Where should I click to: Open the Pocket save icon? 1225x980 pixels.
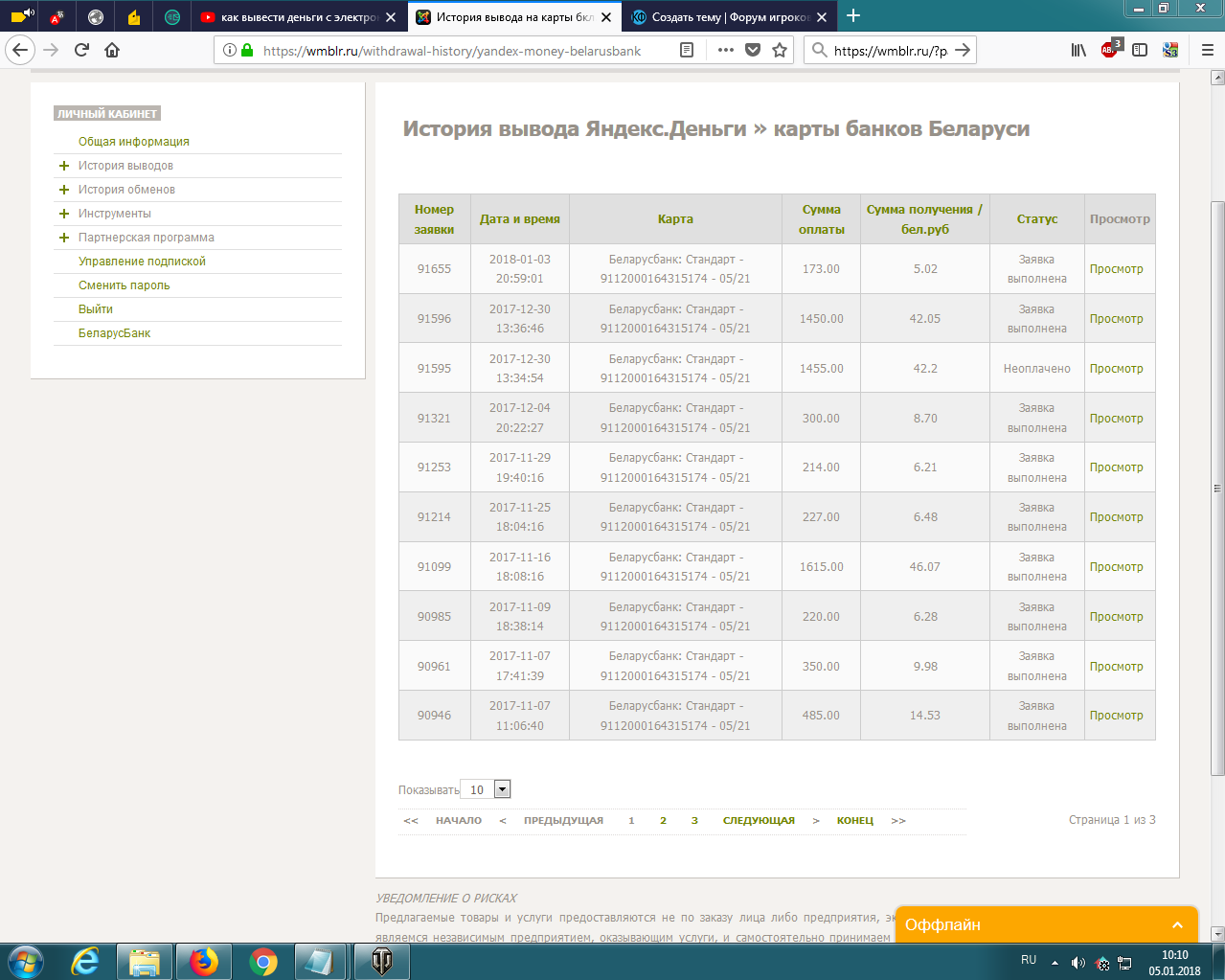(x=753, y=50)
